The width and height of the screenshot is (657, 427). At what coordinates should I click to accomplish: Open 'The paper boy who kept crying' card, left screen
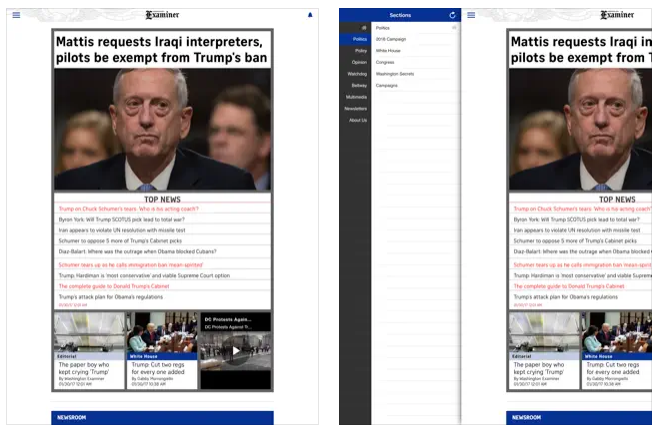point(89,351)
